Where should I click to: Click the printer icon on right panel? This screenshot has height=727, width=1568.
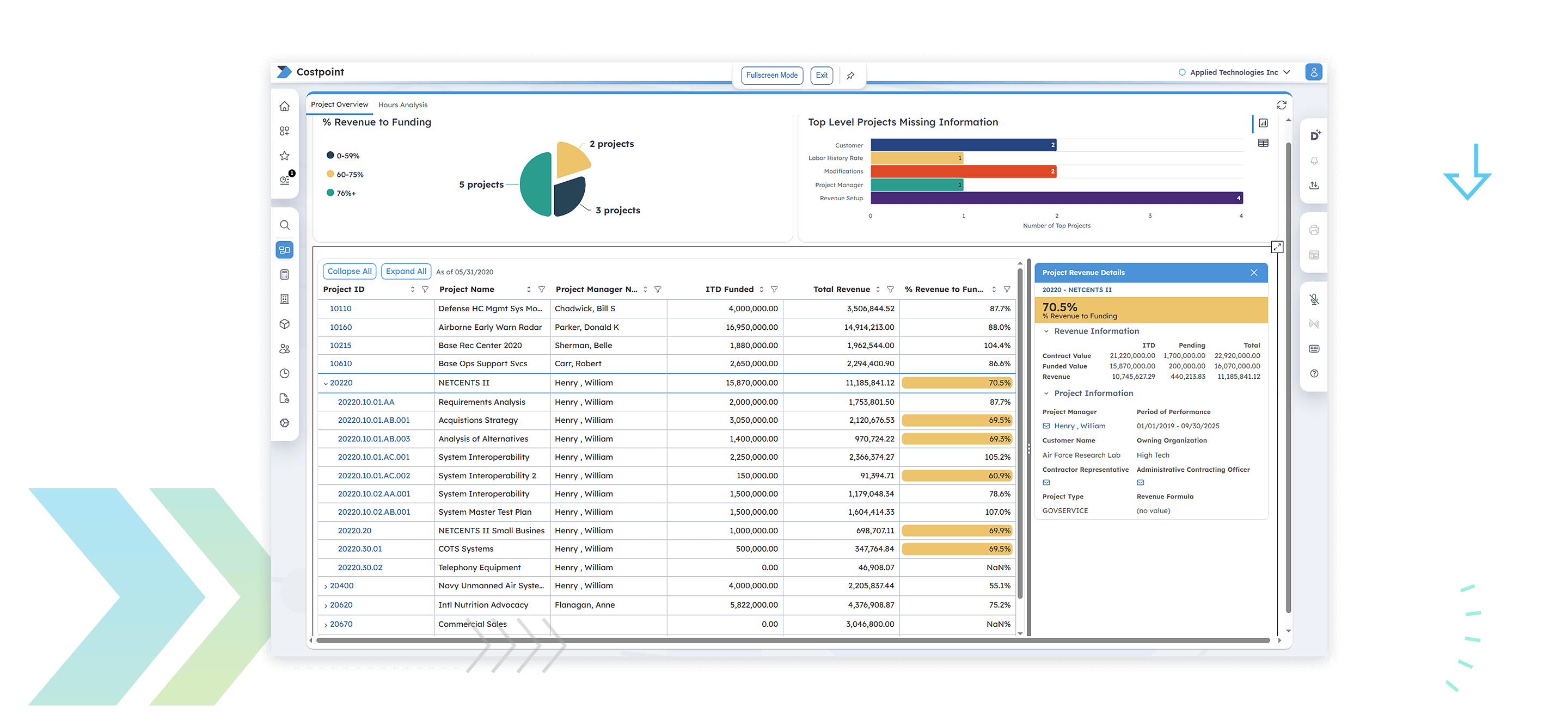1314,230
